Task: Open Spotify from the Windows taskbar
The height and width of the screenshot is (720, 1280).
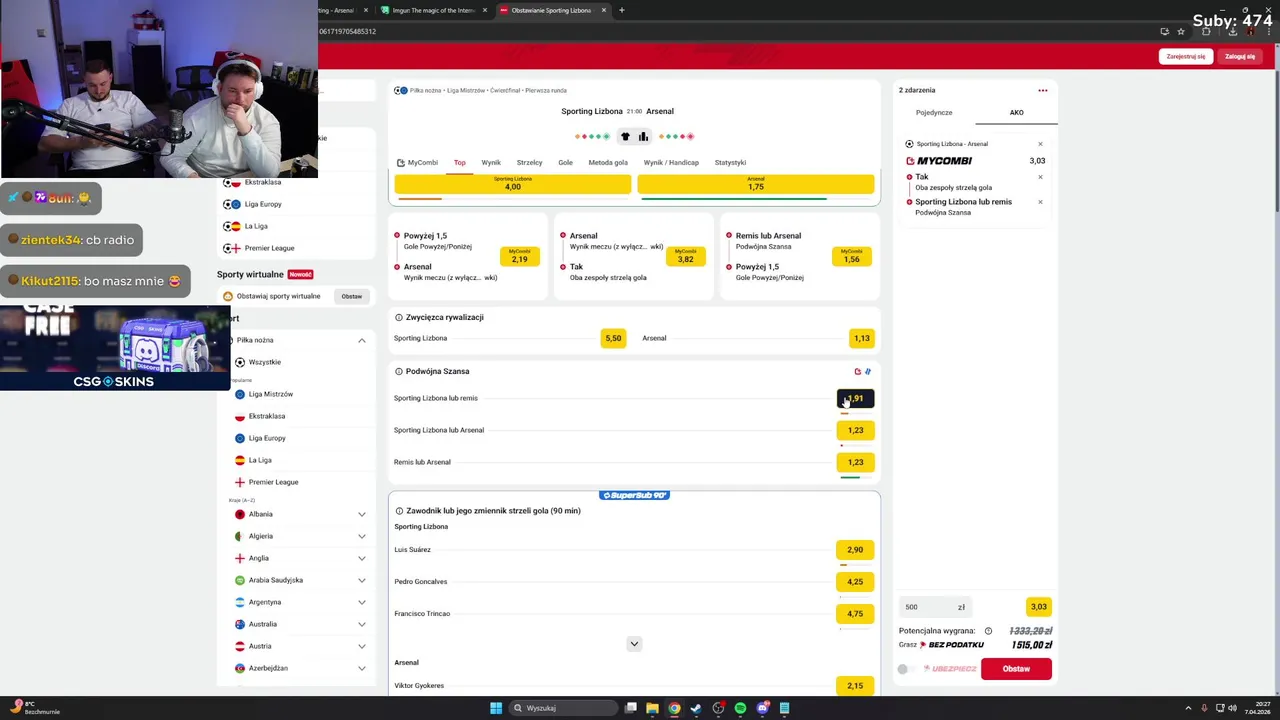Action: click(x=740, y=708)
